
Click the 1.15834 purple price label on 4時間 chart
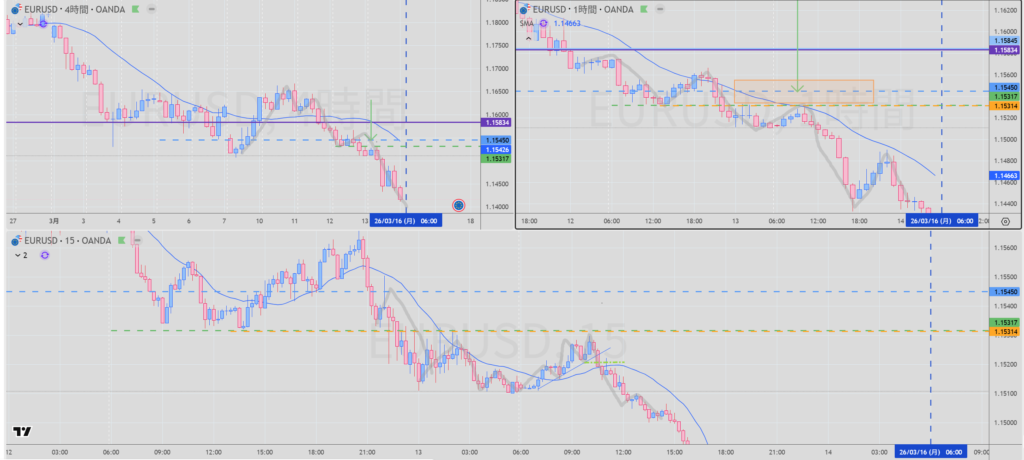click(x=496, y=122)
